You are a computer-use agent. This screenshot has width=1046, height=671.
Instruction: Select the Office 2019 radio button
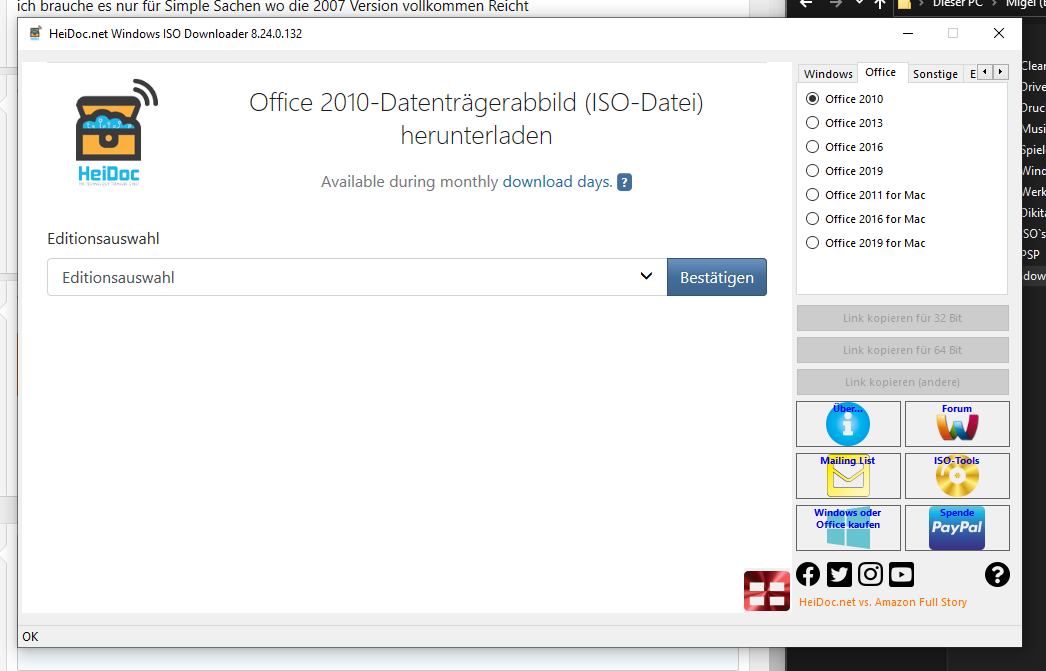pos(813,171)
